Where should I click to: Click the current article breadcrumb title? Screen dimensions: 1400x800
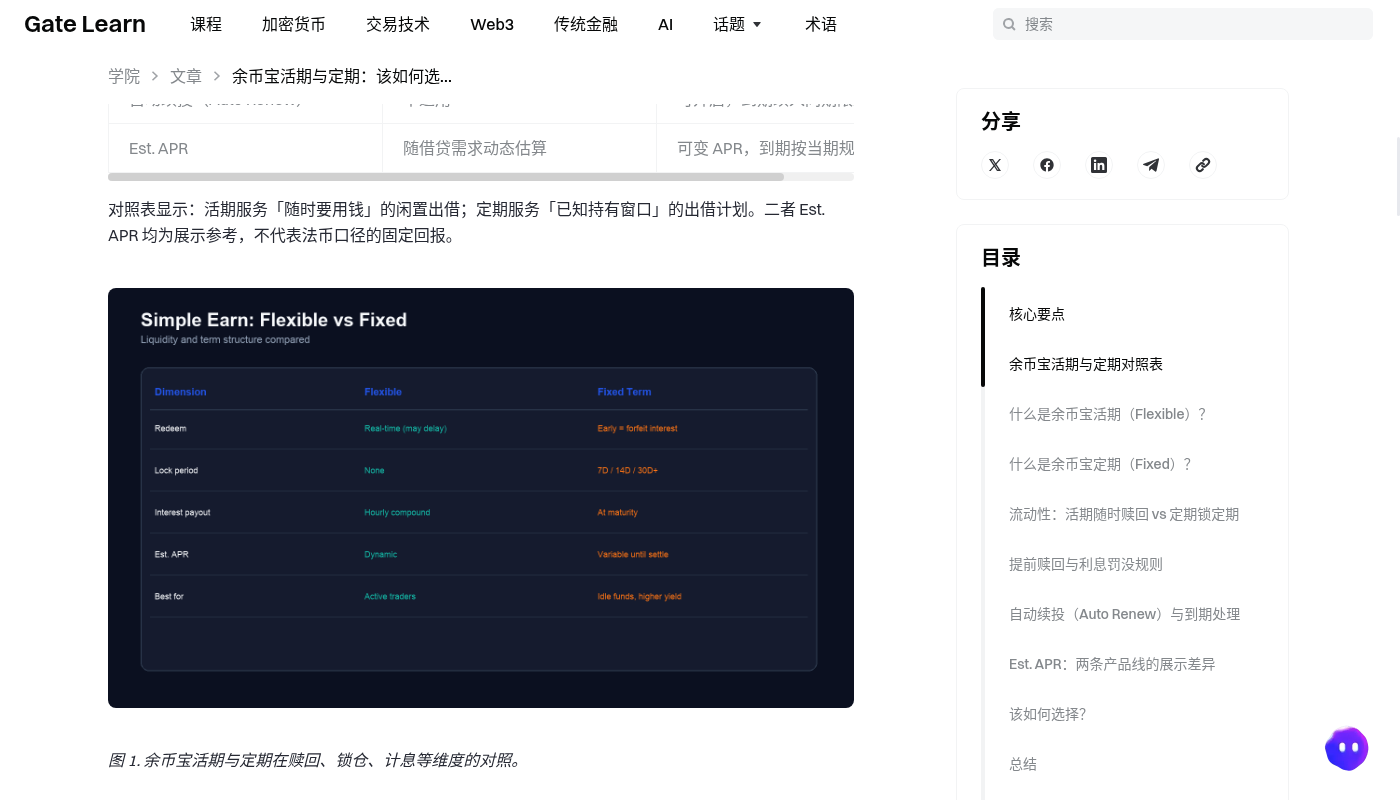342,76
